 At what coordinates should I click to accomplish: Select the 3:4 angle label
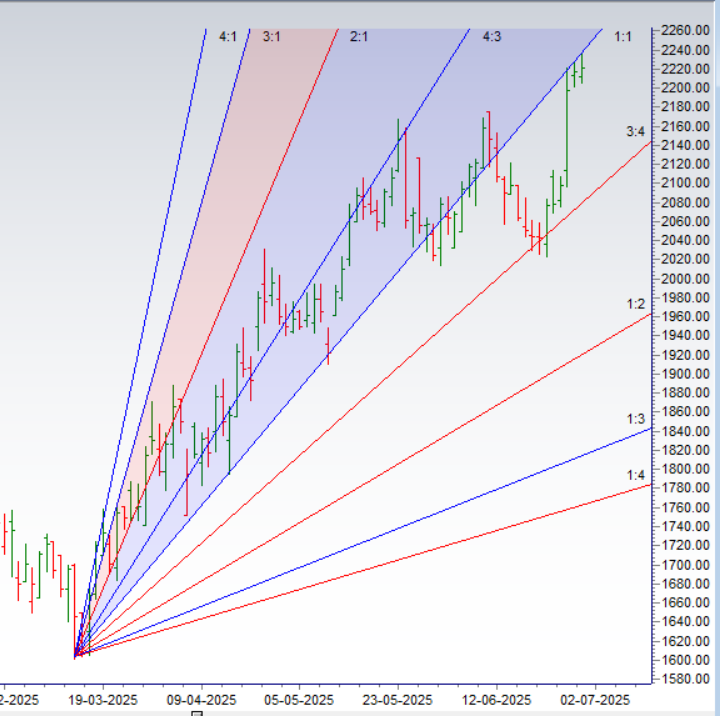(635, 131)
